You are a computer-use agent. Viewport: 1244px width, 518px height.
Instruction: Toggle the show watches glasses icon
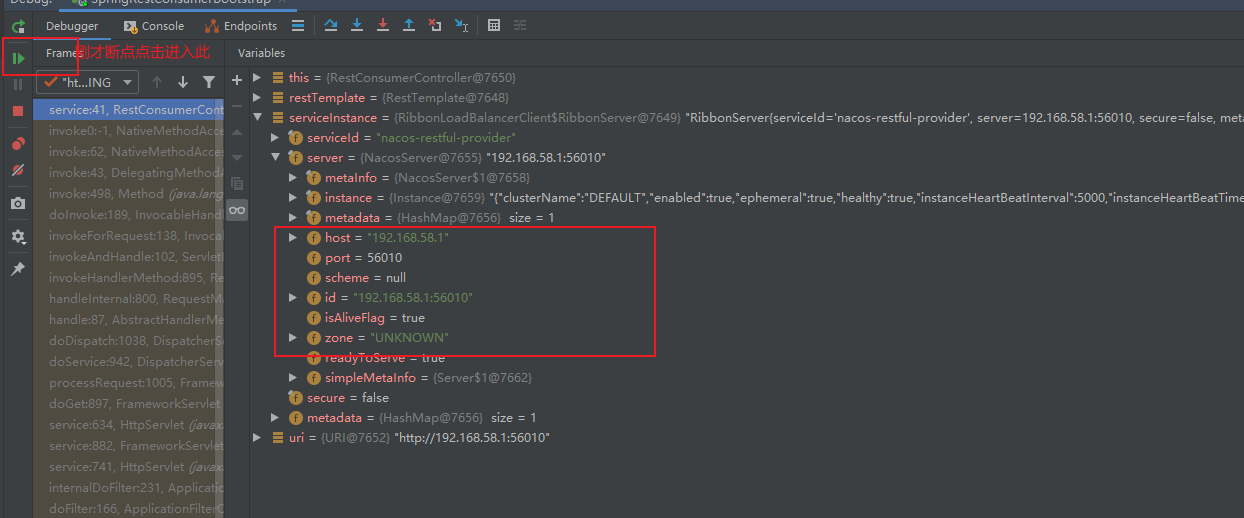pos(237,210)
